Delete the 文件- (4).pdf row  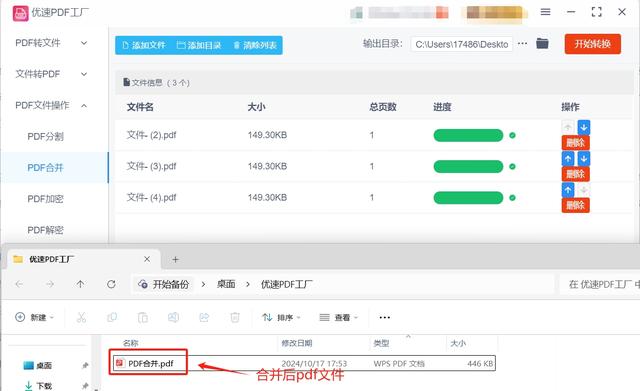tap(576, 205)
